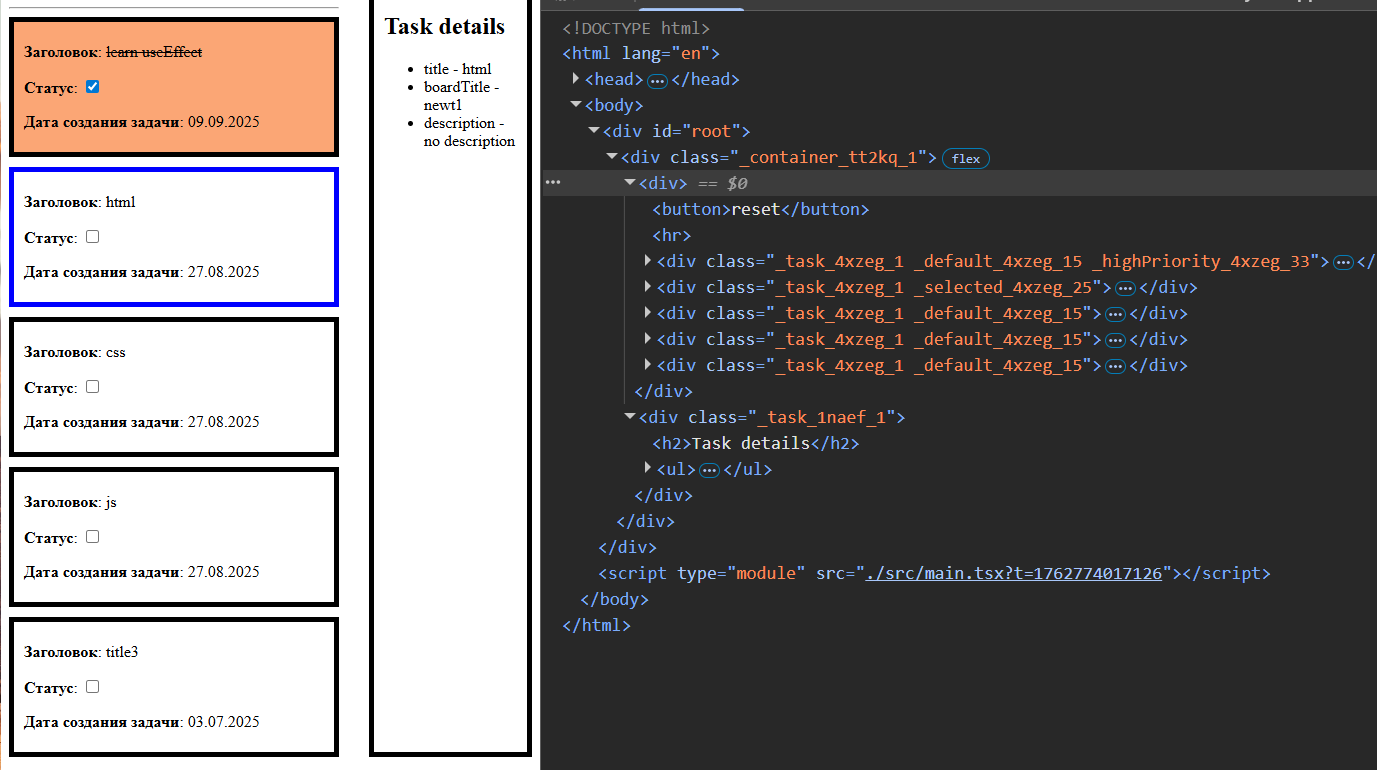Expand the head element in the DOM tree
This screenshot has height=770, width=1377.
coord(576,79)
